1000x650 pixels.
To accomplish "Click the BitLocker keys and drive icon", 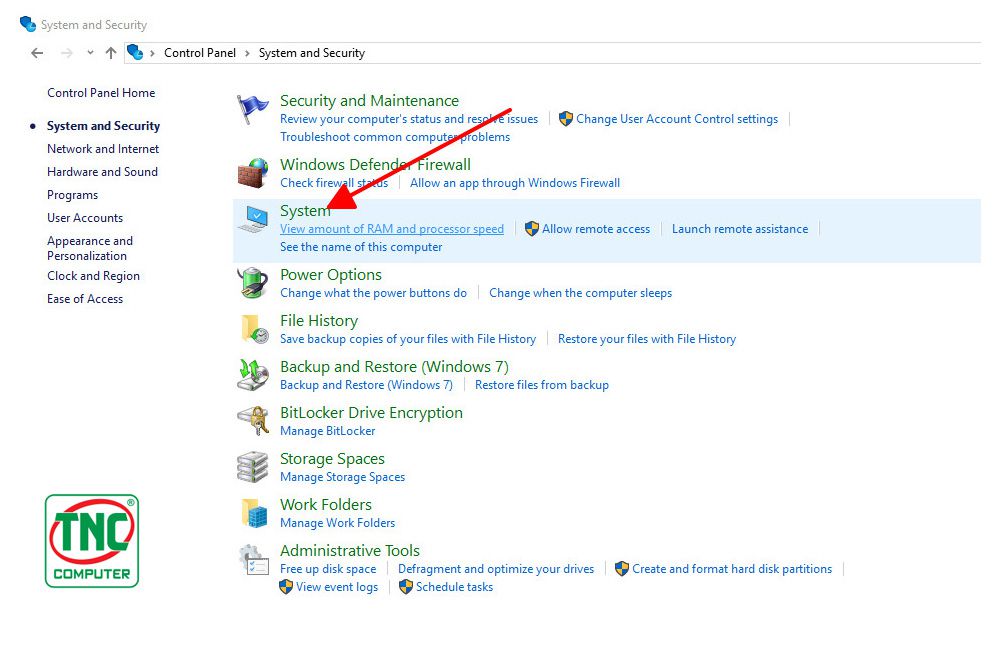I will coord(253,420).
